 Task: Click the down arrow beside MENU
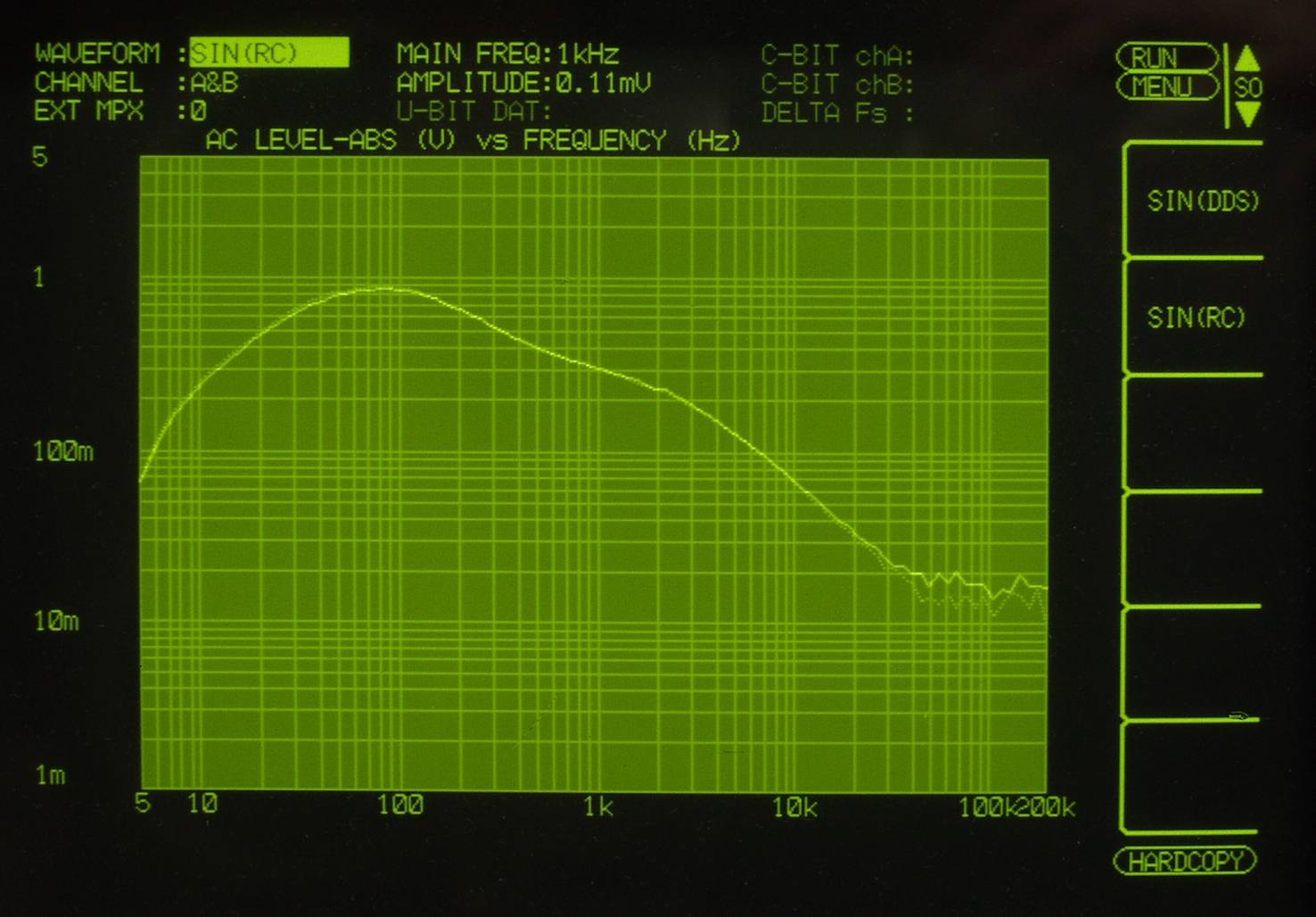[1248, 113]
